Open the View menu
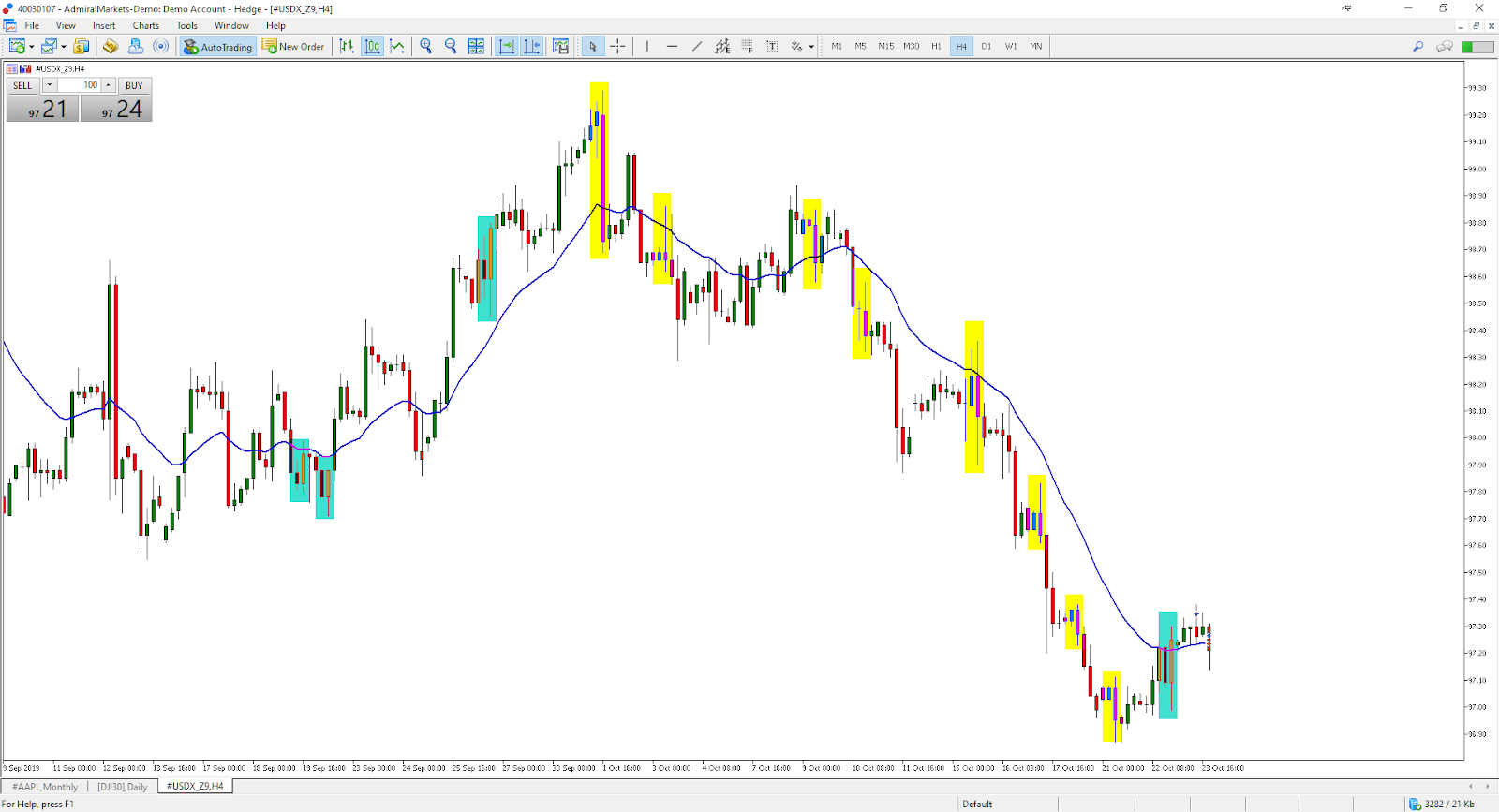 pos(66,25)
